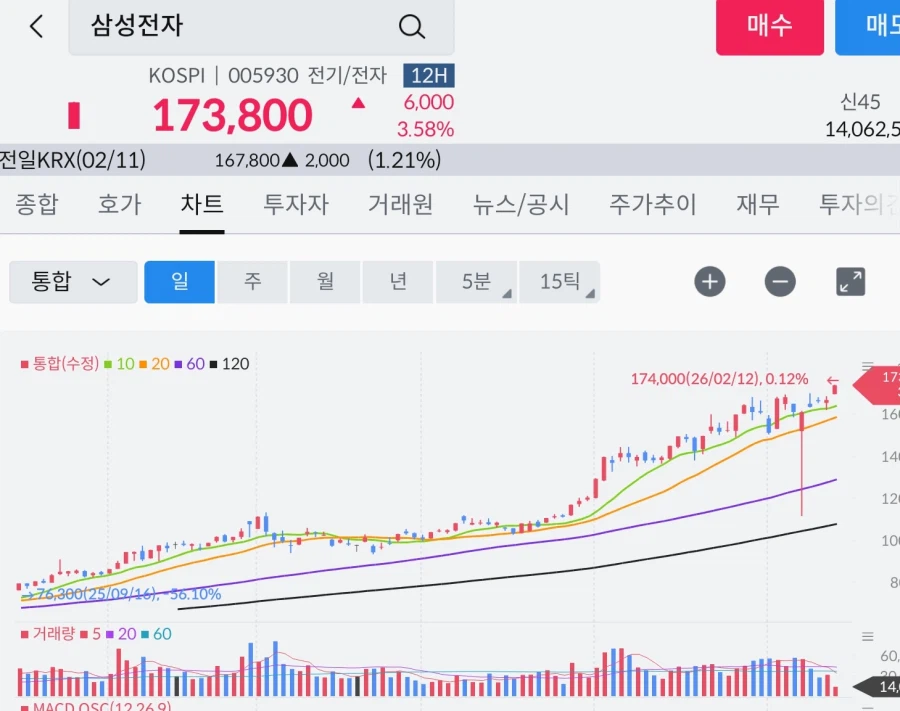This screenshot has height=711, width=900.
Task: Tap the back arrow icon
Action: 36,27
